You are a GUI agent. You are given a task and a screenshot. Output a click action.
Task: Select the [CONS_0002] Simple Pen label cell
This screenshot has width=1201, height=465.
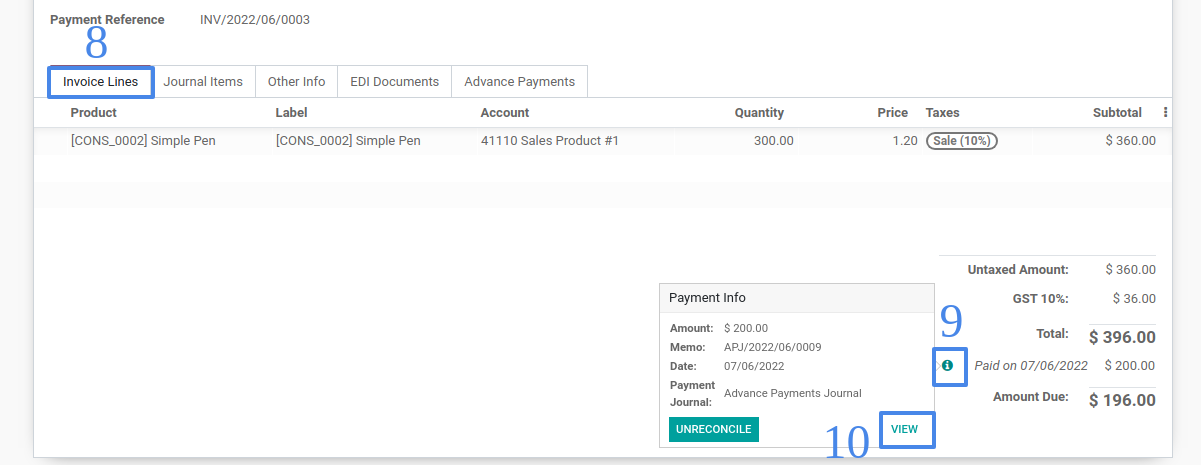pos(348,141)
